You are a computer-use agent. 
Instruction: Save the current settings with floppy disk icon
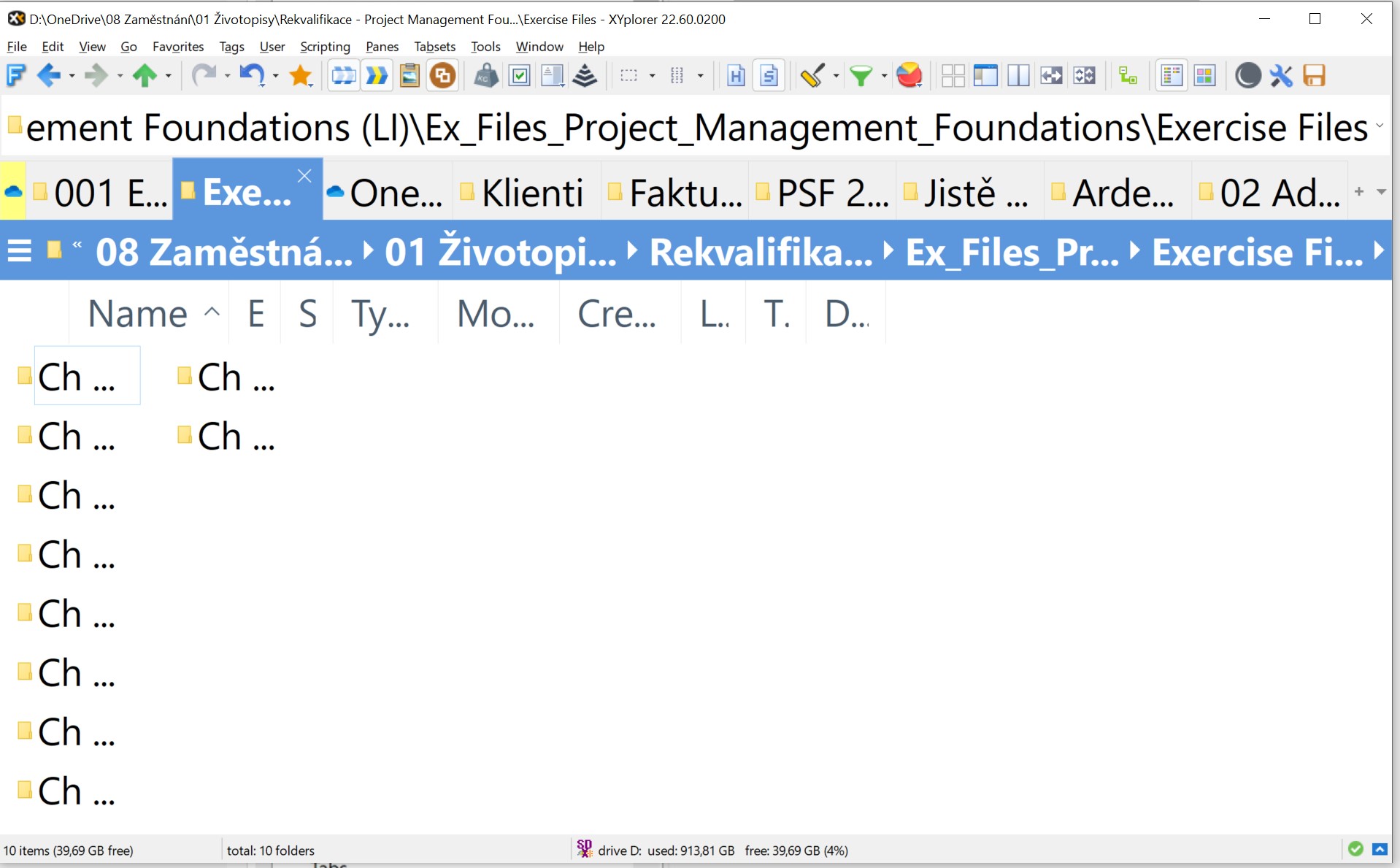point(1314,75)
